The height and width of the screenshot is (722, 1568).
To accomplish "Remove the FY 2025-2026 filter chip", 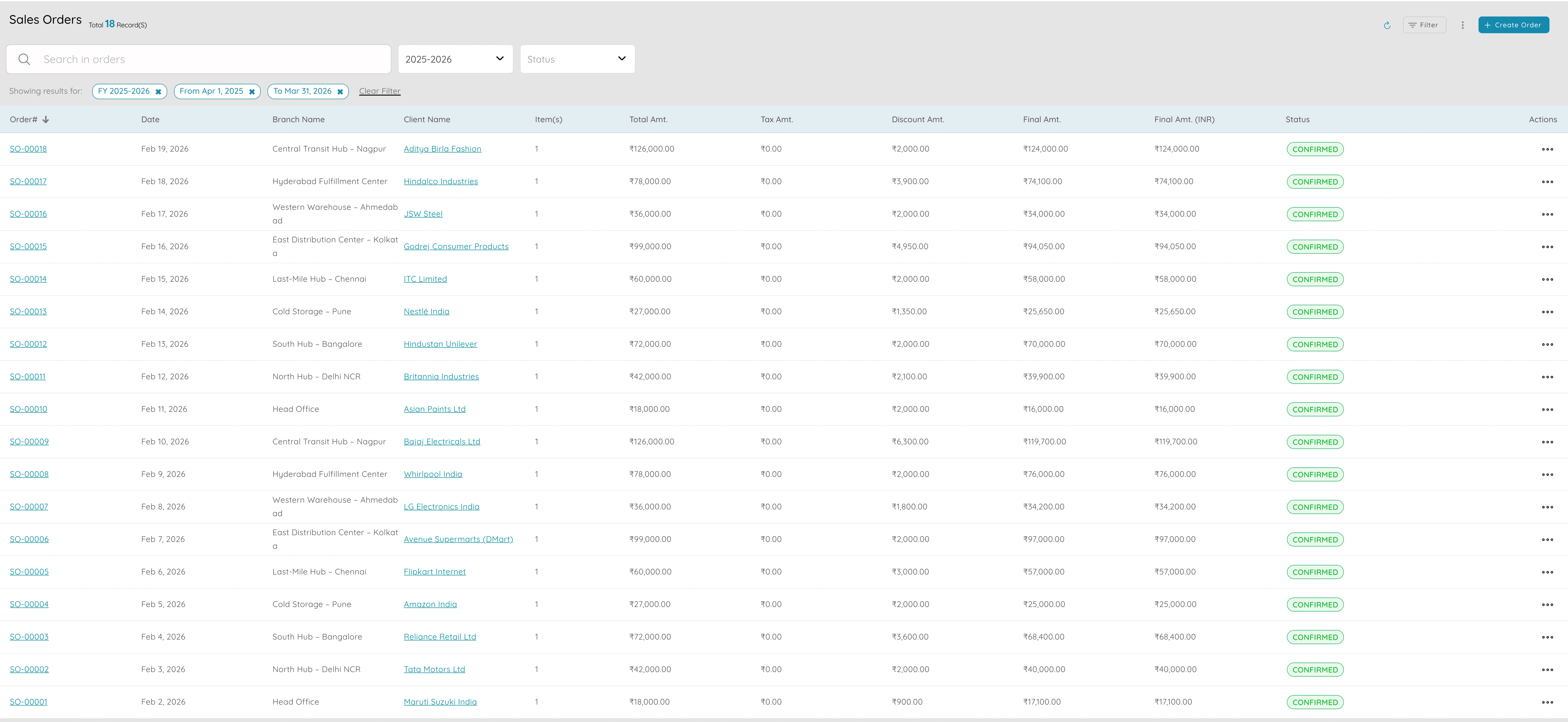I will click(158, 91).
